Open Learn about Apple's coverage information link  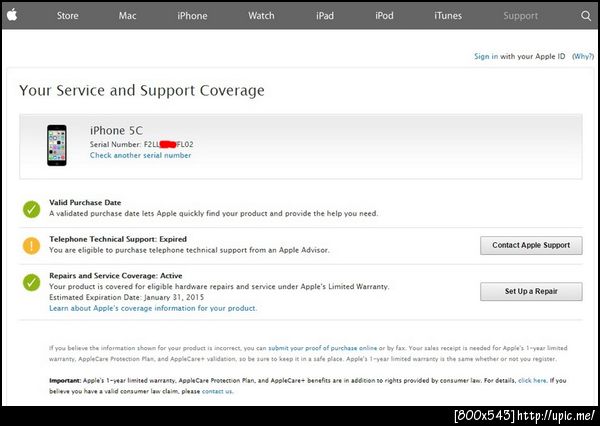click(x=153, y=308)
